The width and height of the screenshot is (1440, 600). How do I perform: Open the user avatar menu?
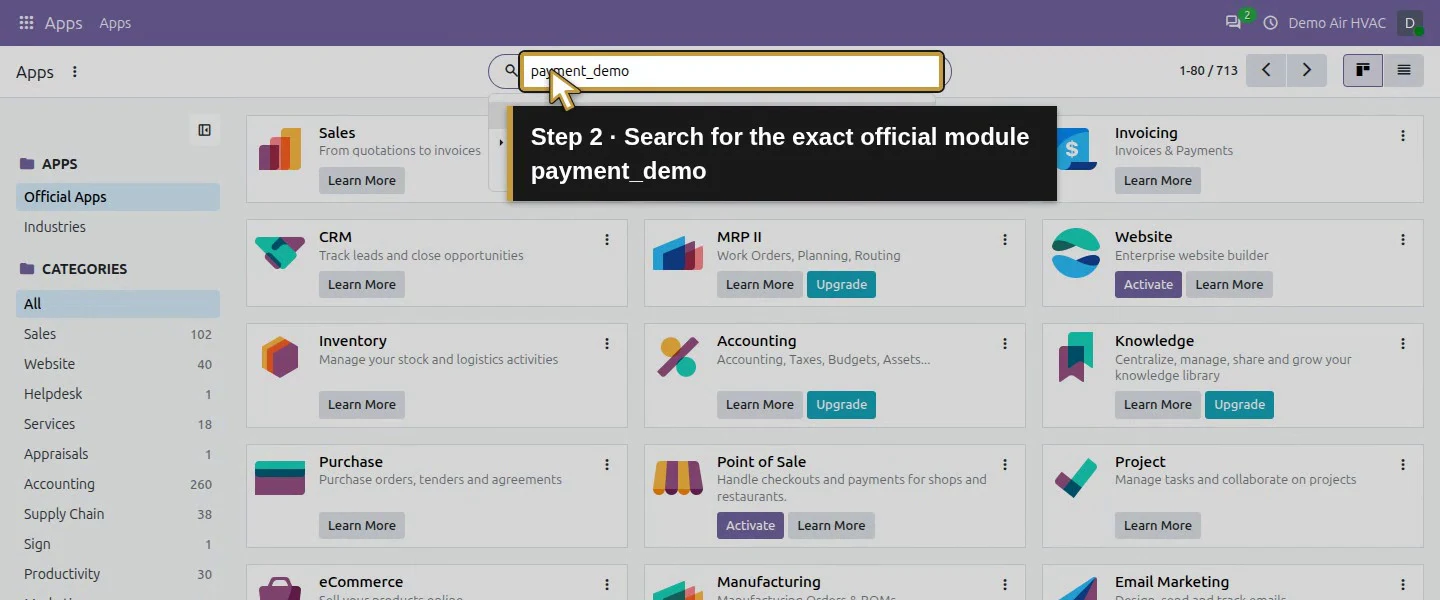point(1410,22)
